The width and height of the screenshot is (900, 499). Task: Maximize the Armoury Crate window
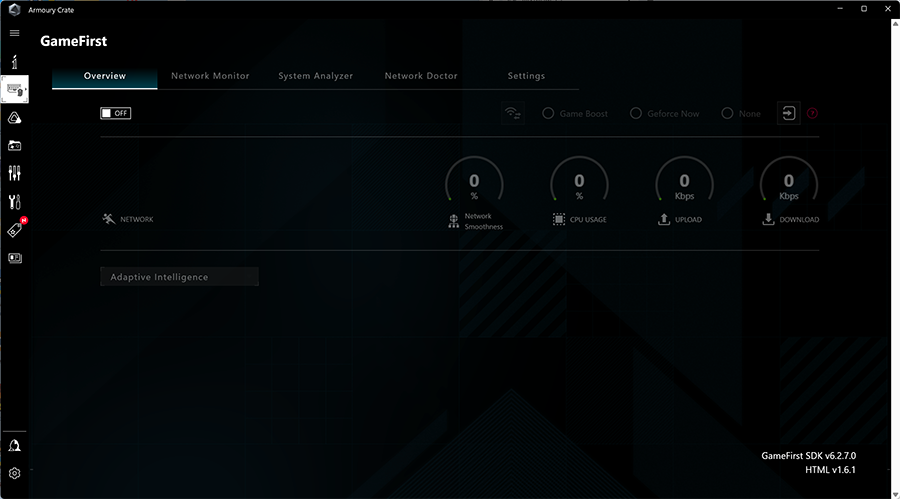[x=864, y=9]
